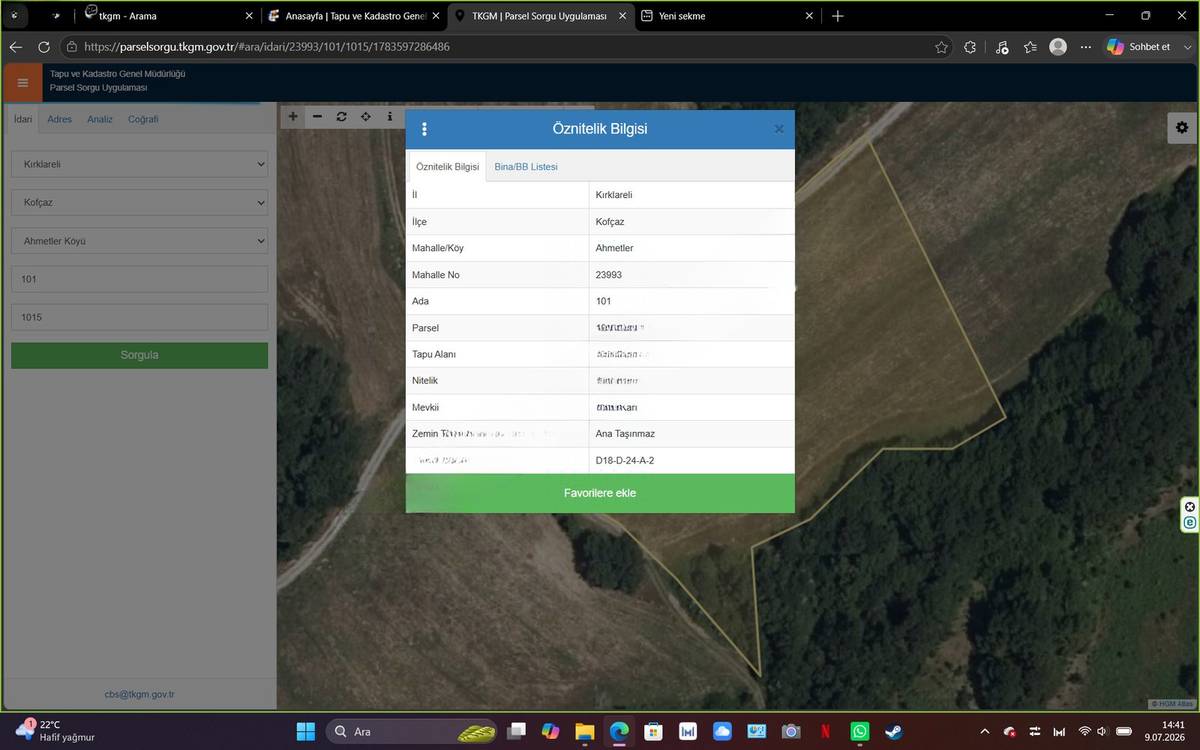Open the browser profile avatar
This screenshot has height=750, width=1200.
coord(1058,47)
